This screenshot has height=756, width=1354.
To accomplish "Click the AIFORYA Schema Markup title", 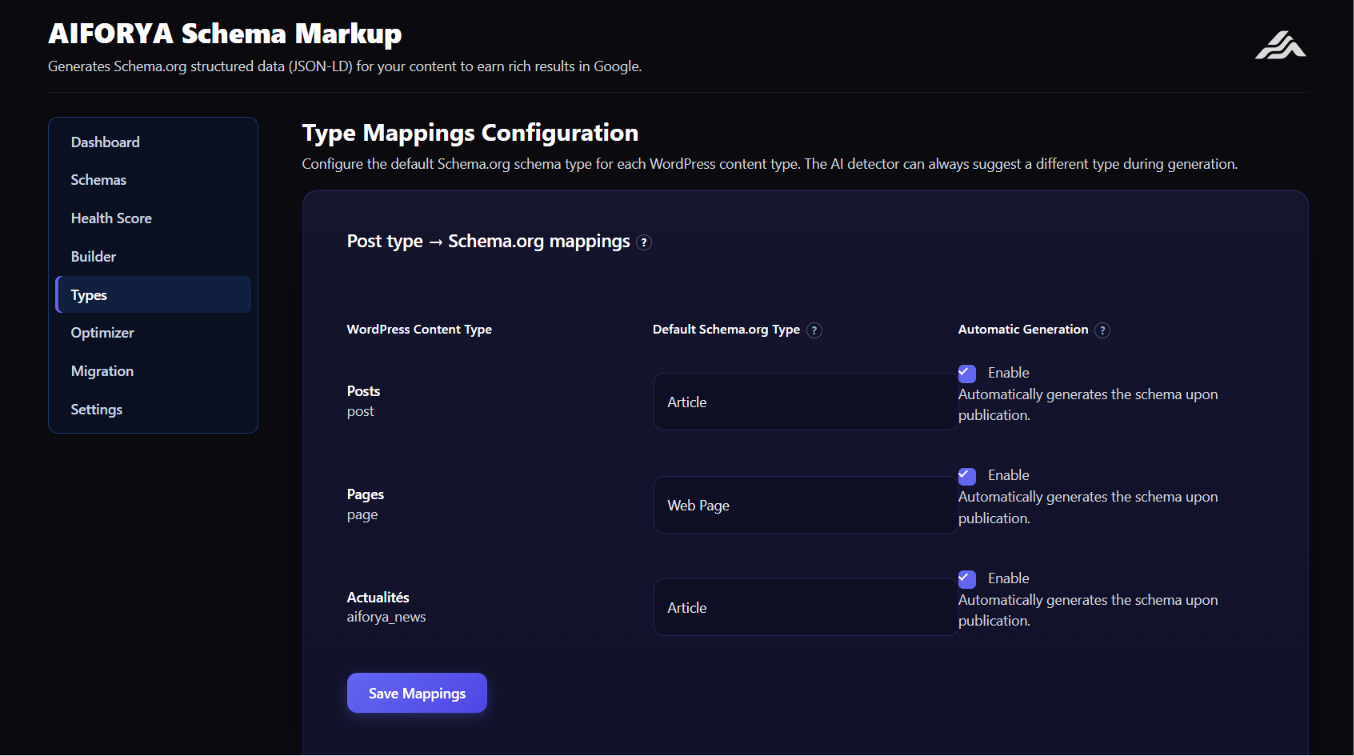I will click(x=225, y=34).
